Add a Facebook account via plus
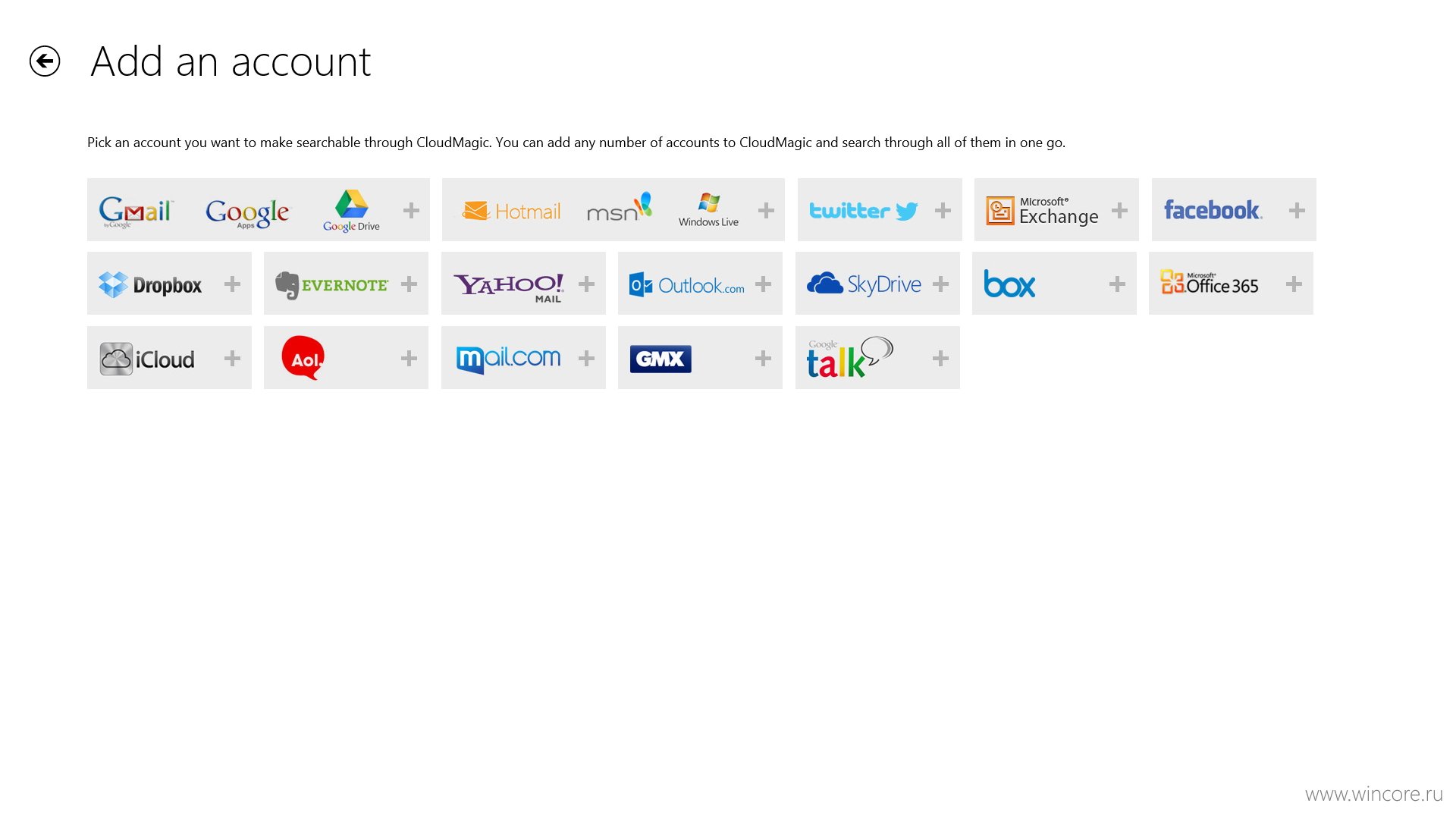Image resolution: width=1456 pixels, height=819 pixels. click(x=1297, y=210)
